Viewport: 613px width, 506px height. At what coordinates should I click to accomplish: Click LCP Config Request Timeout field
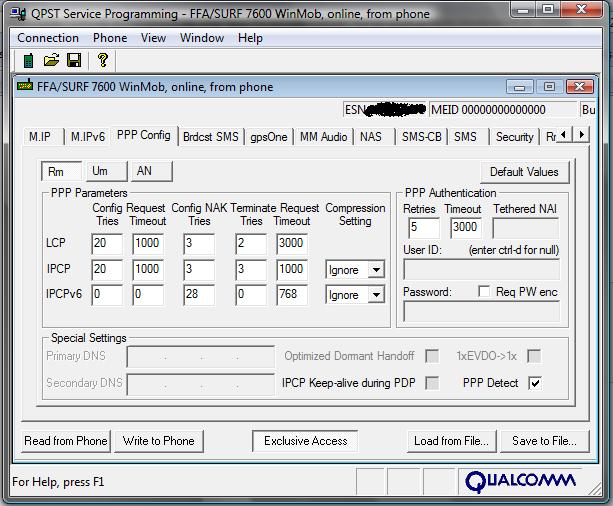tap(148, 244)
